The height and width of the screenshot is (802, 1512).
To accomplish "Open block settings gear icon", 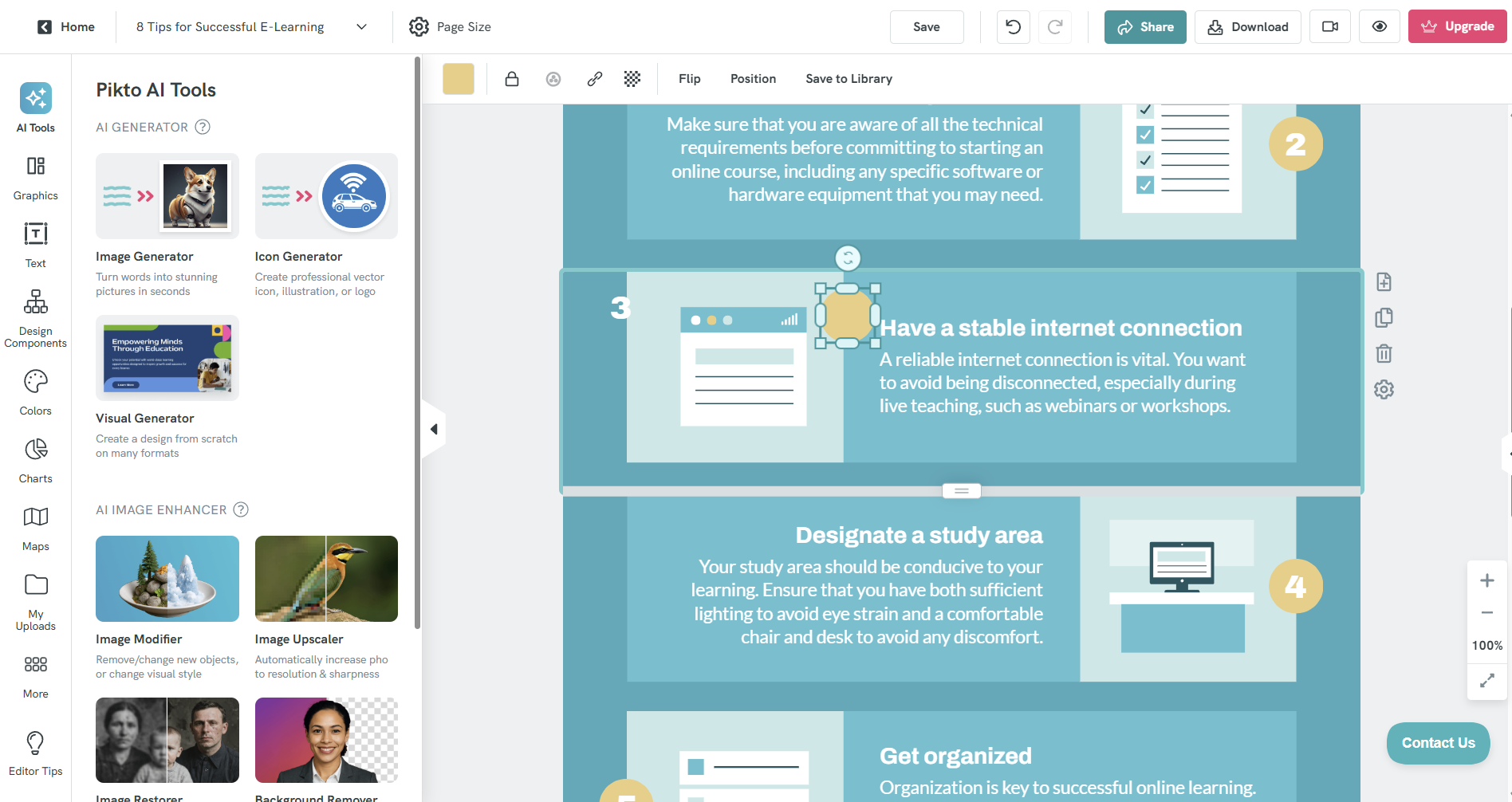I will coord(1384,389).
